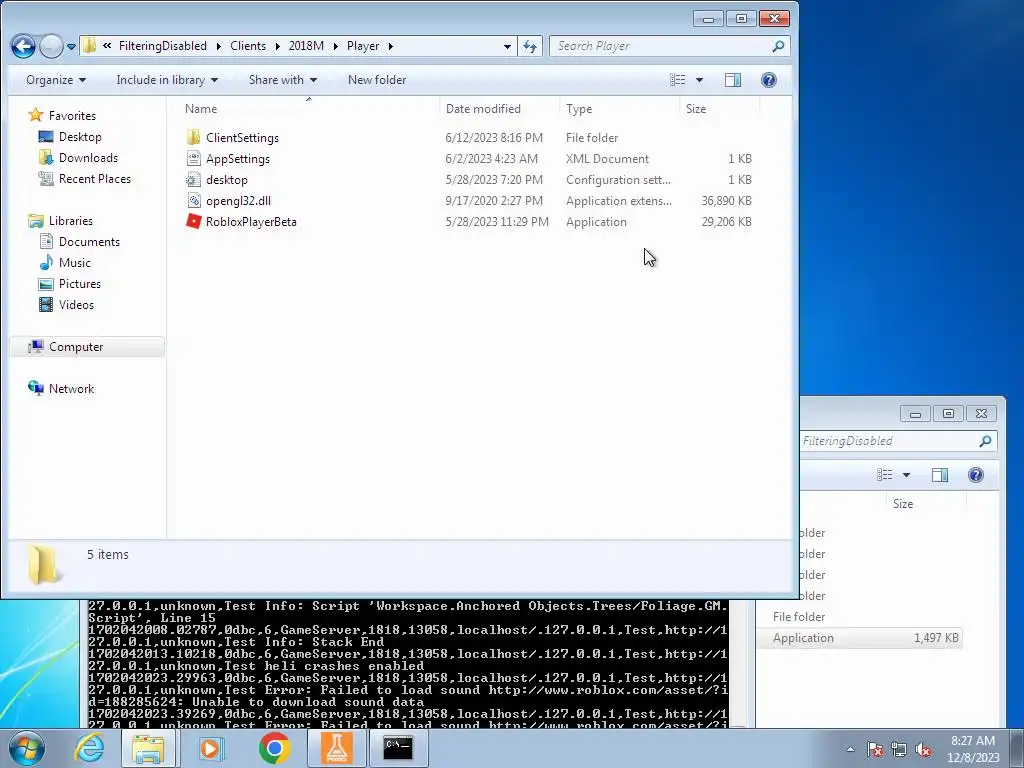The width and height of the screenshot is (1024, 768).
Task: Help icon in the FilteringDisabled window
Action: 976,475
